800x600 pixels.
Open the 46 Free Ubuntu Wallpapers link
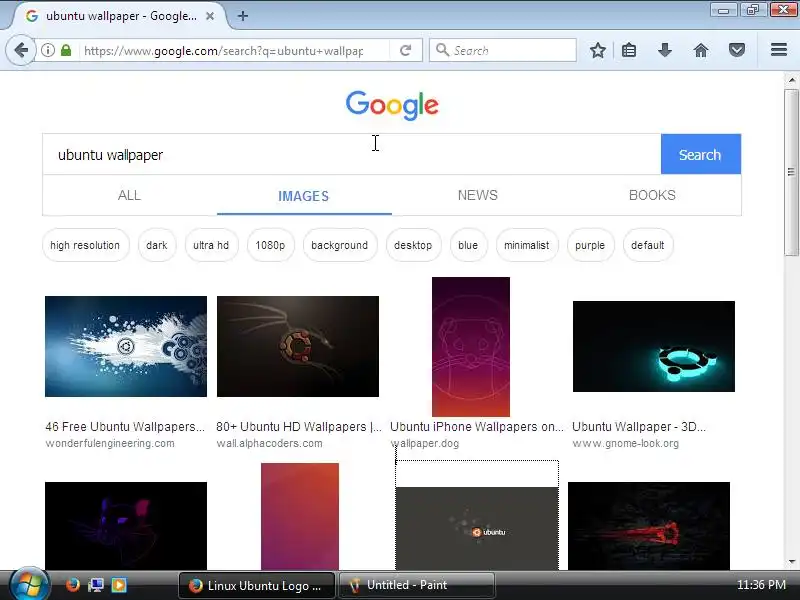tap(125, 427)
